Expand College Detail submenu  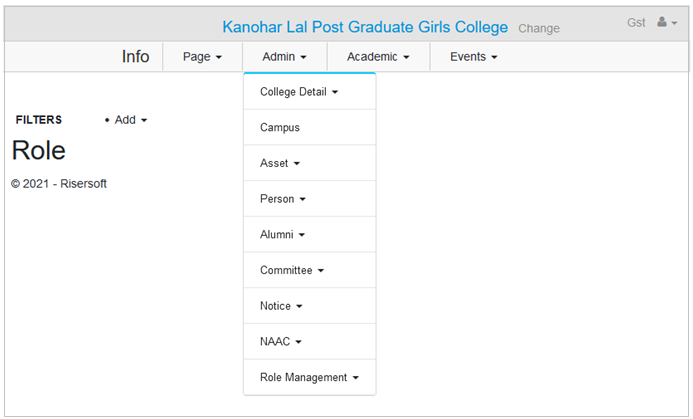(309, 92)
